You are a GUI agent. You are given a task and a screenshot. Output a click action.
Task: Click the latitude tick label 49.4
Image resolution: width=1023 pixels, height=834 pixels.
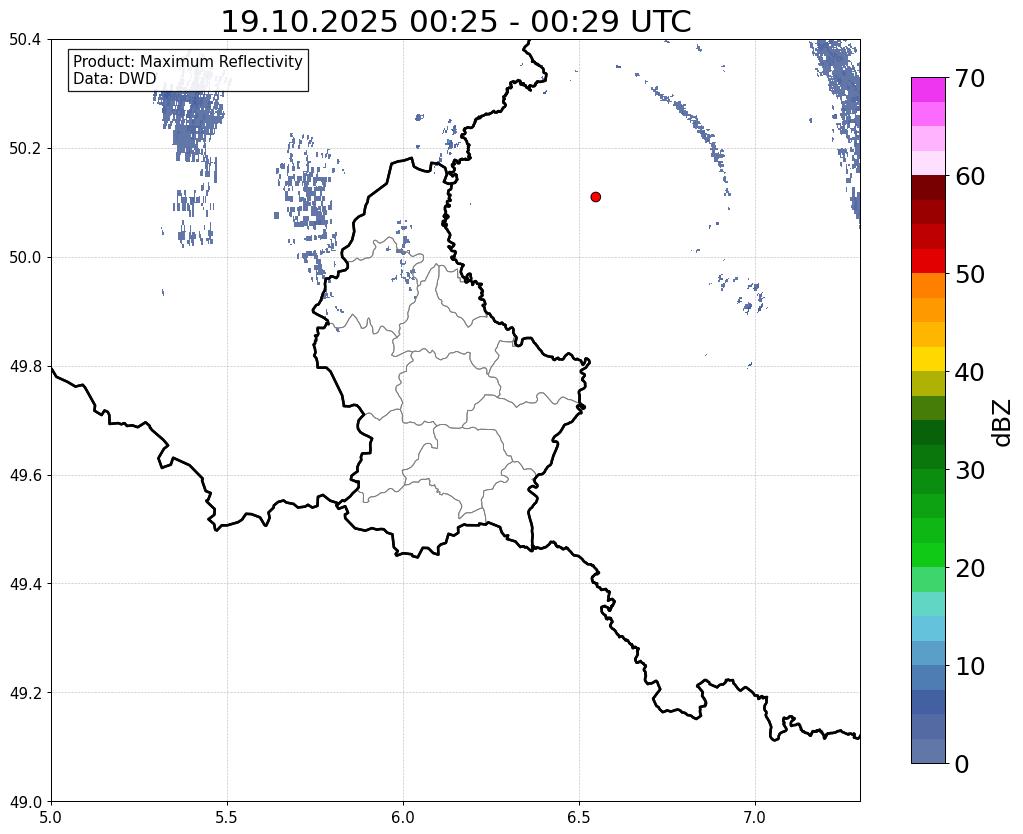pos(25,584)
